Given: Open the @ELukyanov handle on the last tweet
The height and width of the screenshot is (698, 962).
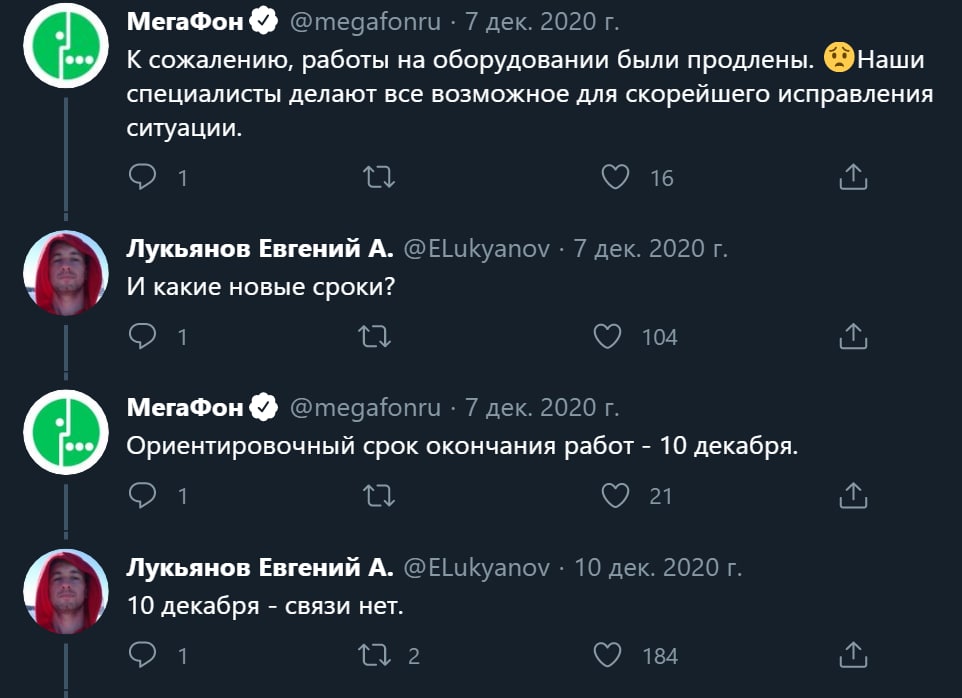Looking at the screenshot, I should click(476, 567).
